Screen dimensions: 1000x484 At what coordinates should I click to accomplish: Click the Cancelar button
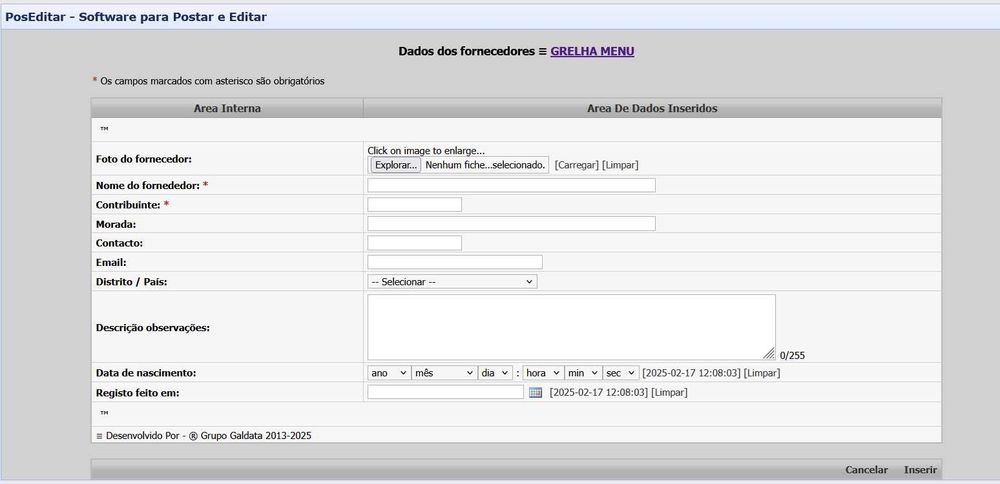(866, 469)
